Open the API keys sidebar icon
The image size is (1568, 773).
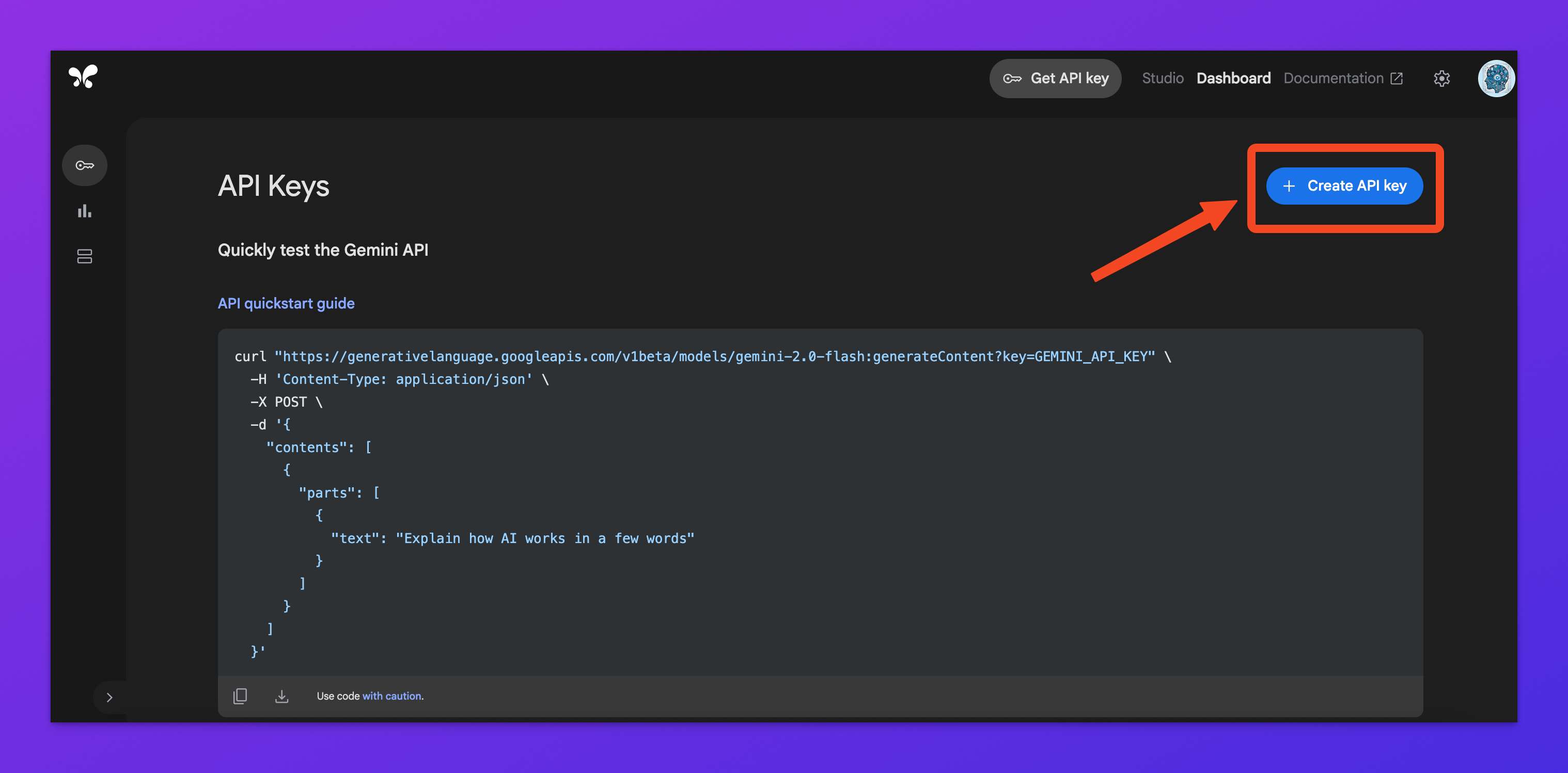[85, 165]
